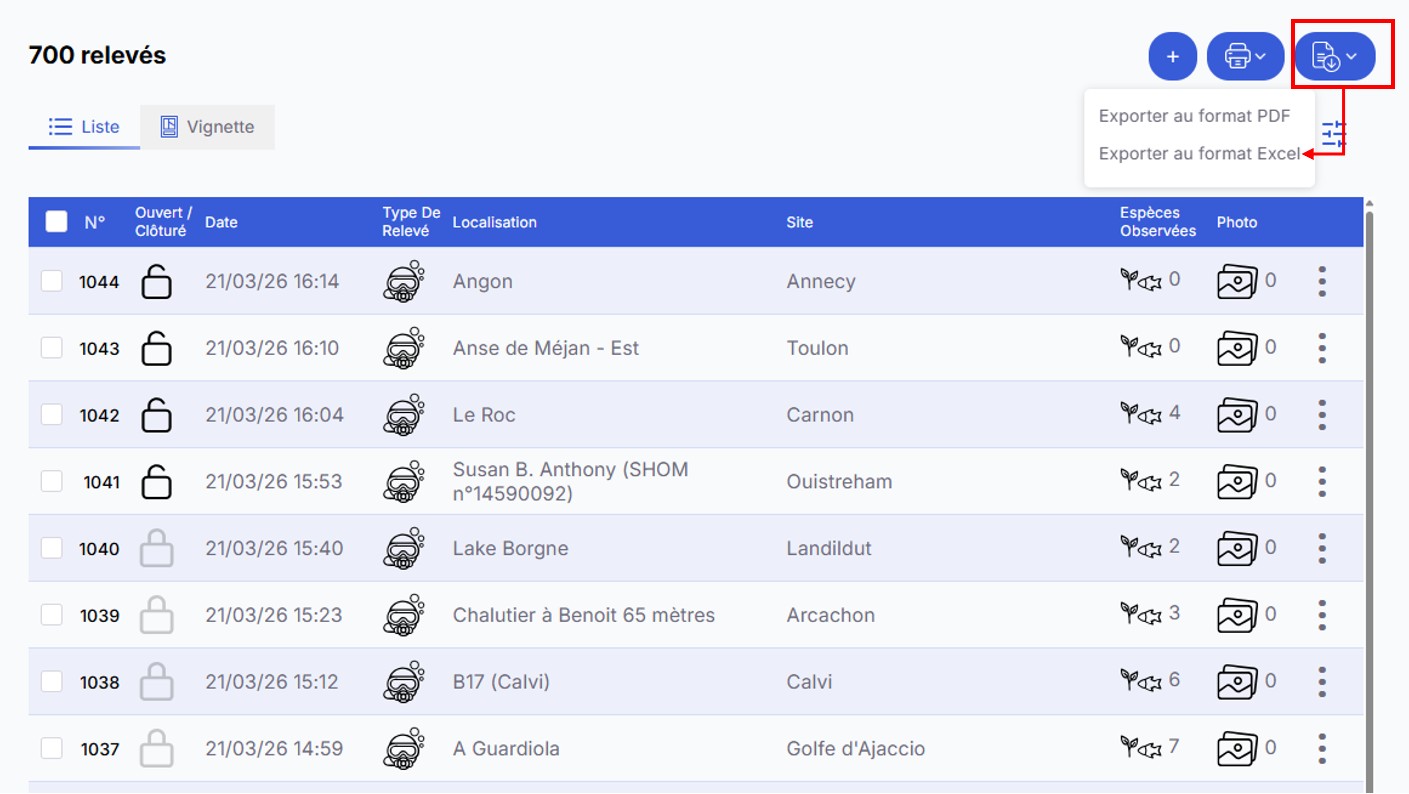1409x794 pixels.
Task: Sort by the Date column header
Action: 221,222
